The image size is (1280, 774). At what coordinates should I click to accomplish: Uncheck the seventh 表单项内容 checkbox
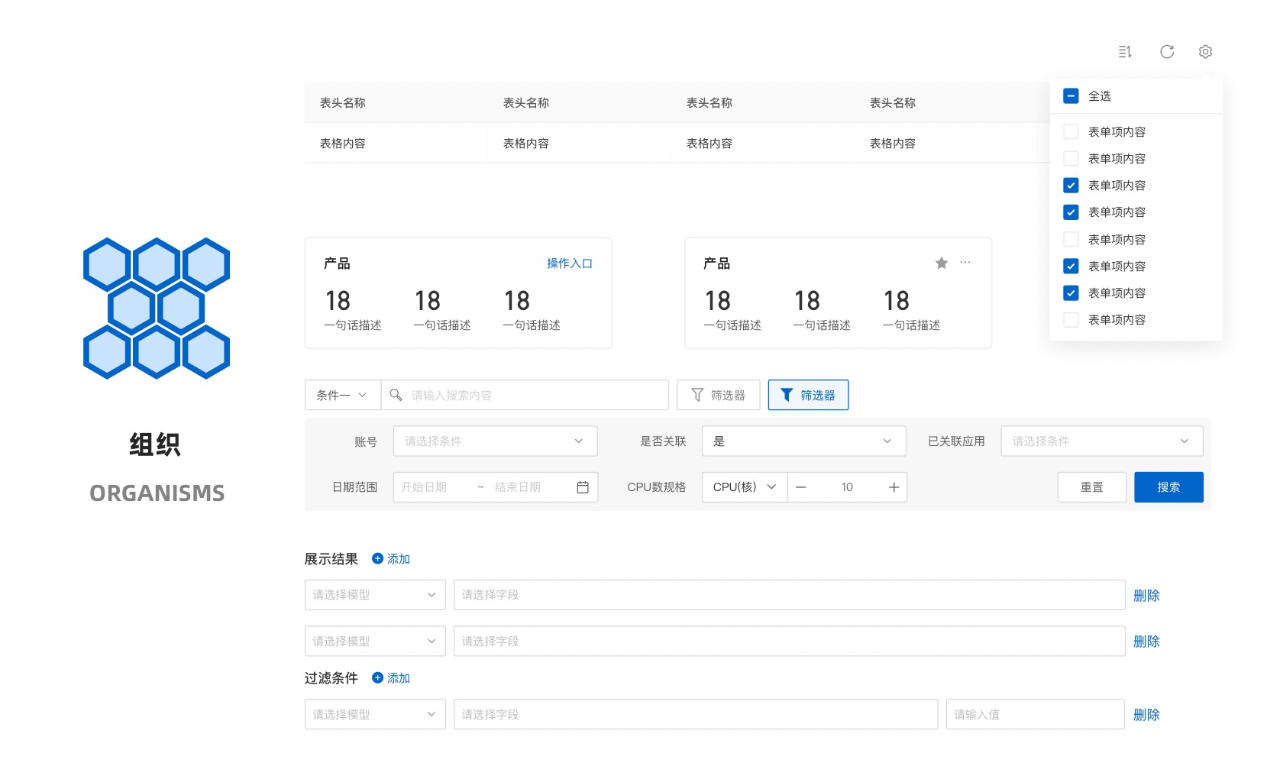[x=1071, y=293]
